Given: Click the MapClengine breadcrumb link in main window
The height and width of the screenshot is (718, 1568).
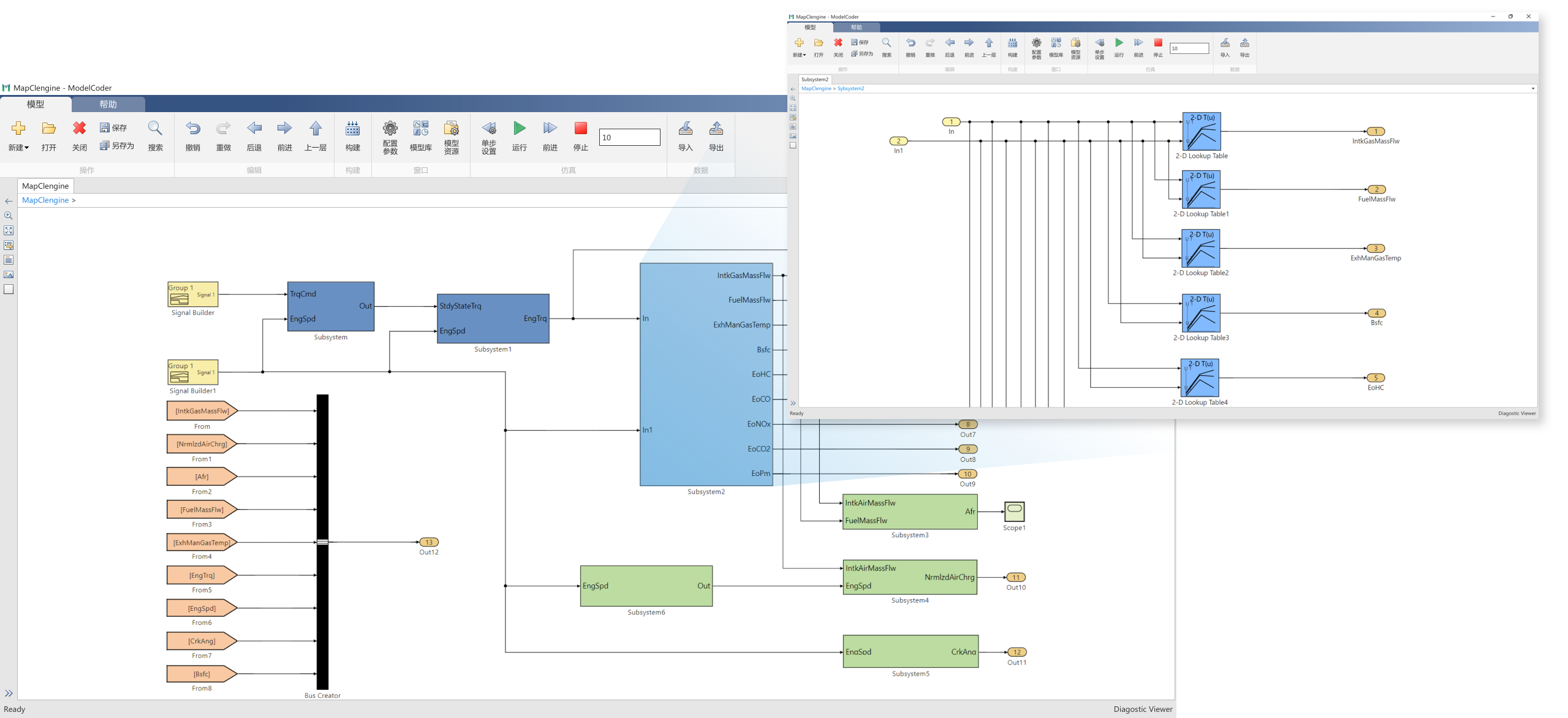Looking at the screenshot, I should (x=45, y=200).
